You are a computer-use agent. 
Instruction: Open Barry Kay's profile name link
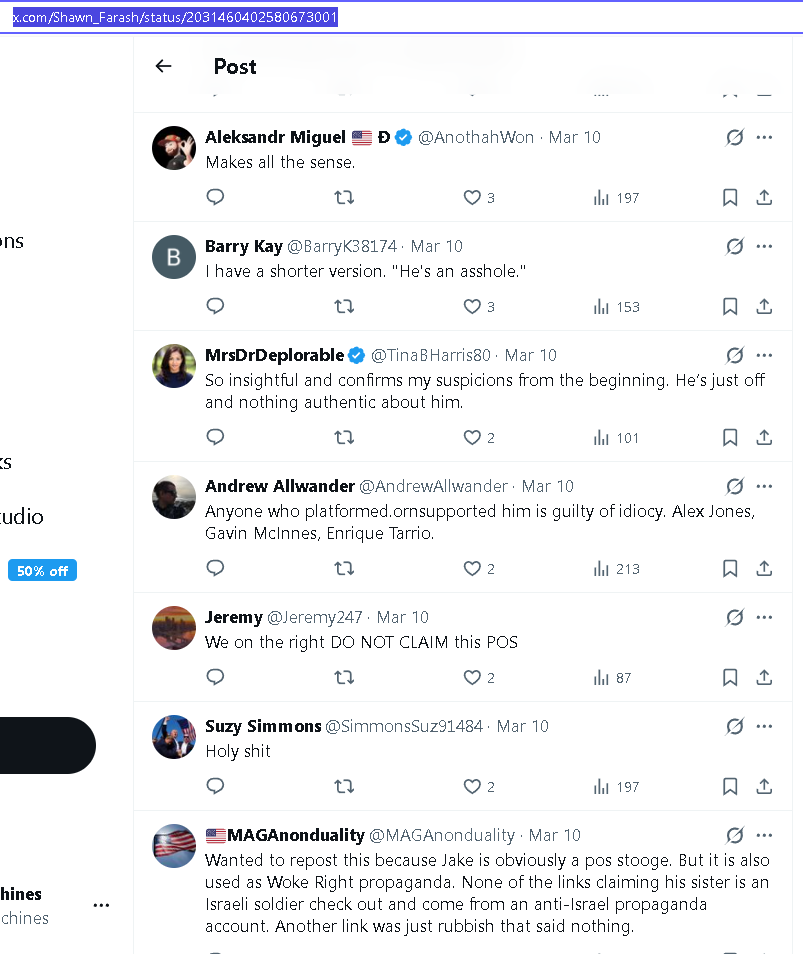tap(244, 246)
